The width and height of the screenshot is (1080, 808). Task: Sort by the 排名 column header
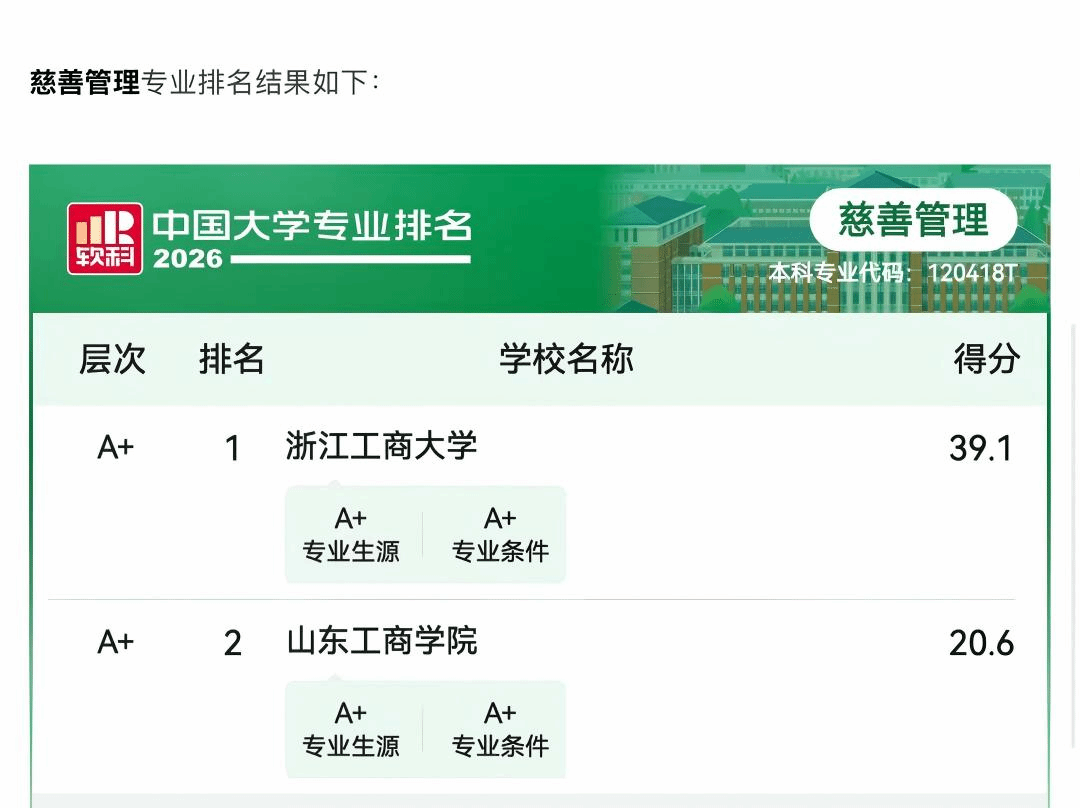[x=231, y=359]
